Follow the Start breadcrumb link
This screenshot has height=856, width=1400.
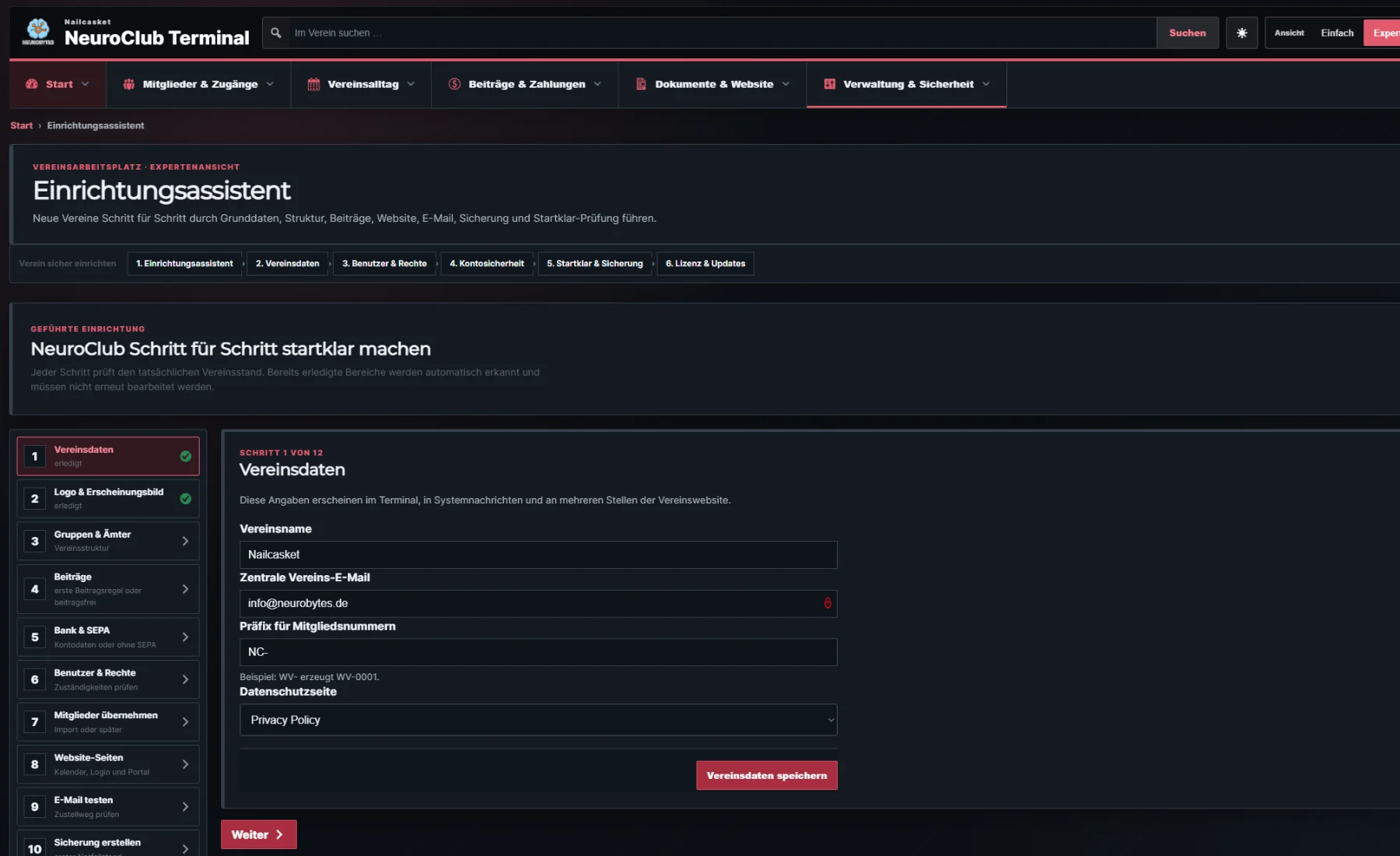pyautogui.click(x=21, y=125)
